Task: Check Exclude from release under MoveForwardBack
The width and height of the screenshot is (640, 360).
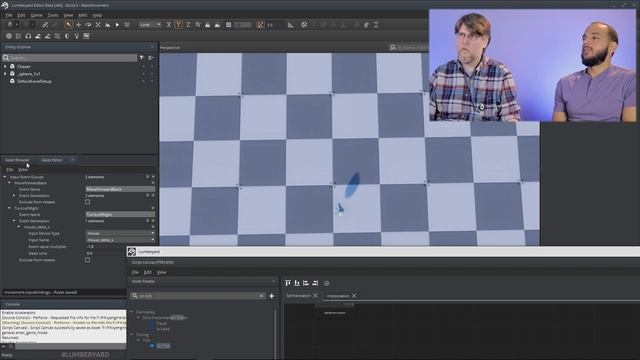Action: click(x=87, y=202)
